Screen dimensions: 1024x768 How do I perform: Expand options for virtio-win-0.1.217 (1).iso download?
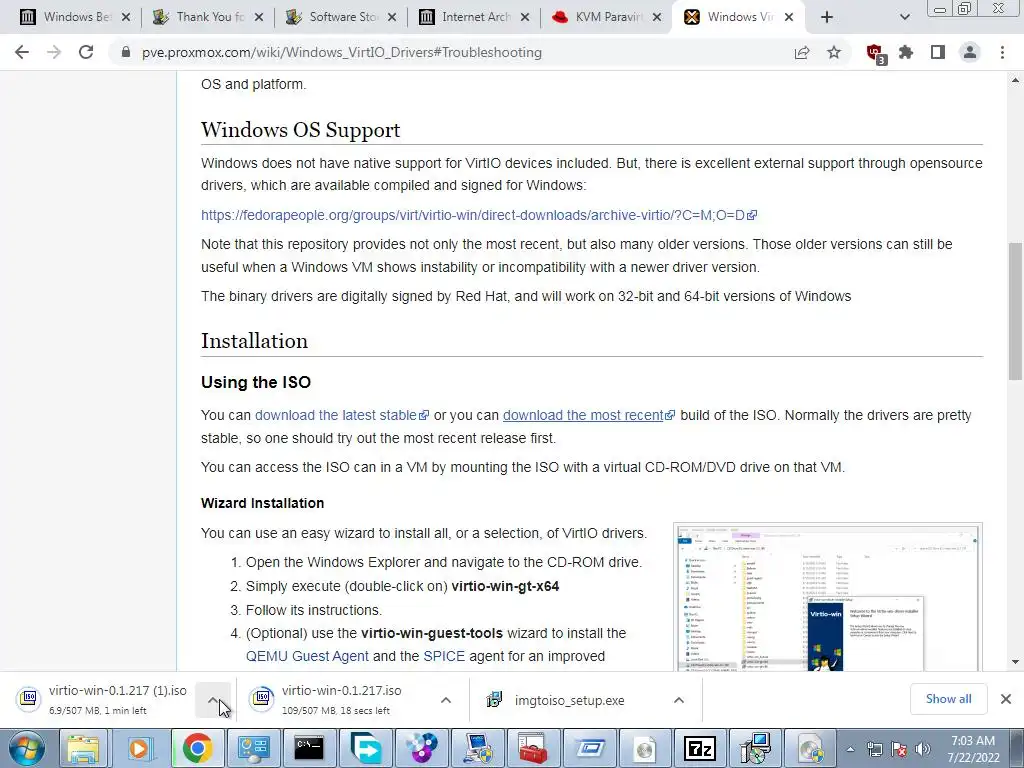point(213,699)
